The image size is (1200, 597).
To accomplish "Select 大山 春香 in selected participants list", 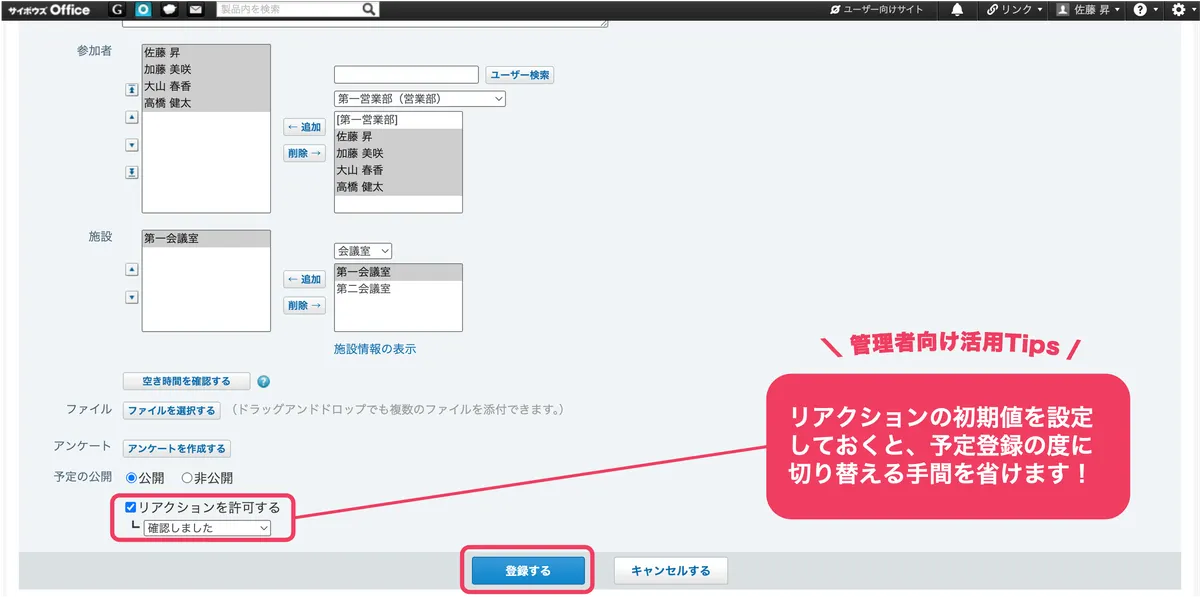I will 206,86.
